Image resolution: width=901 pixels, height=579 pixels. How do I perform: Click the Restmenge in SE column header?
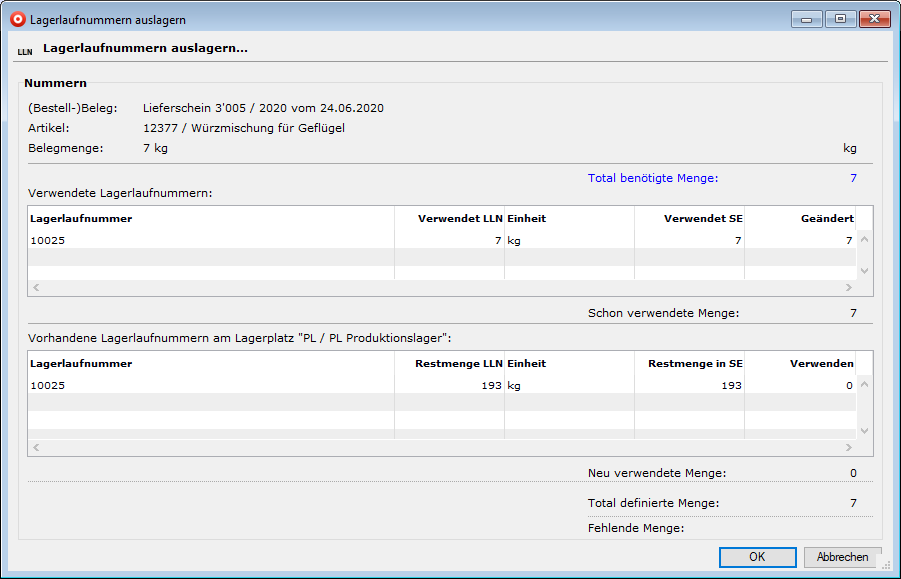pos(689,363)
